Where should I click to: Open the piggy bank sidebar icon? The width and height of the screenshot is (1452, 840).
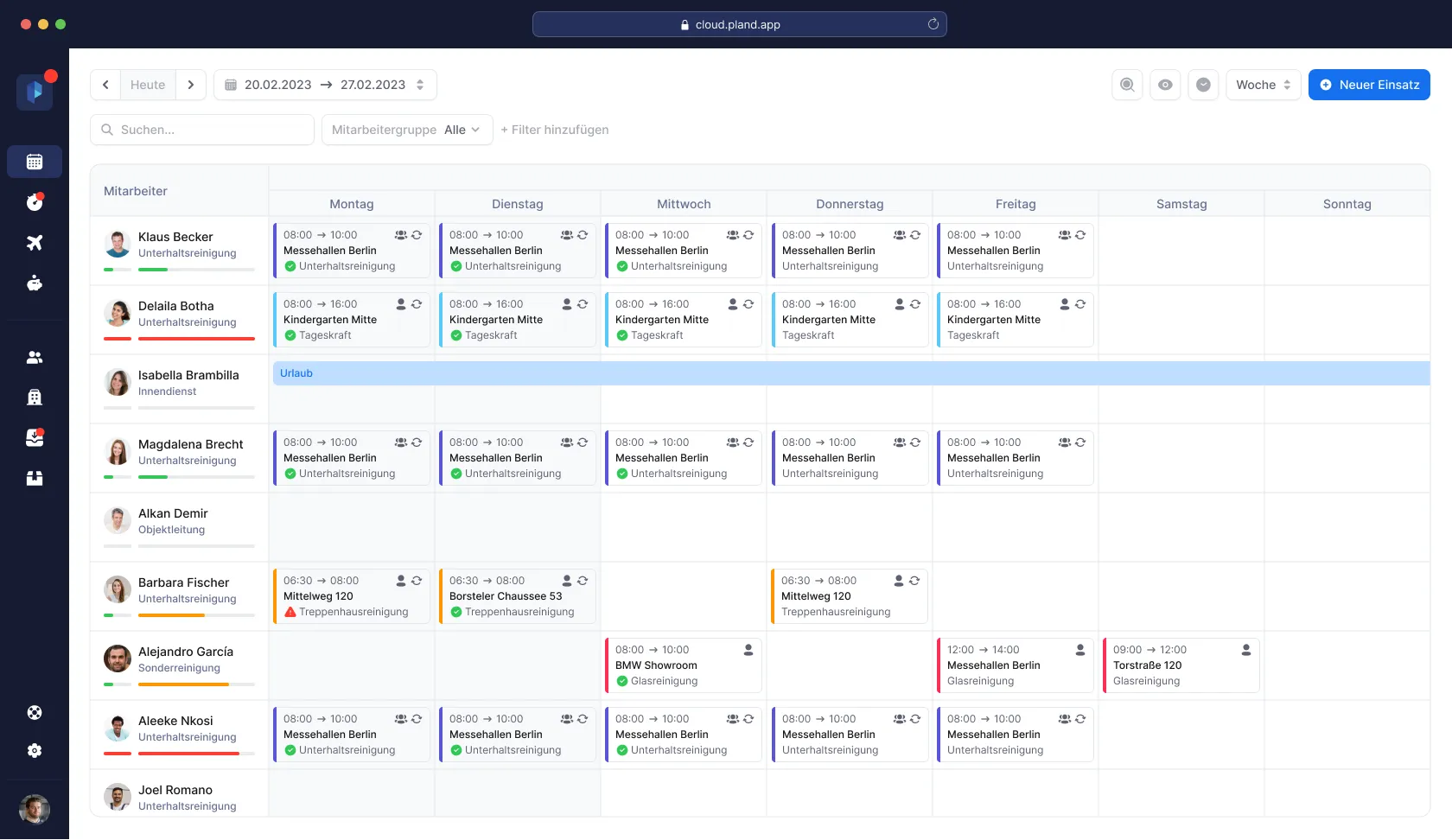35,283
